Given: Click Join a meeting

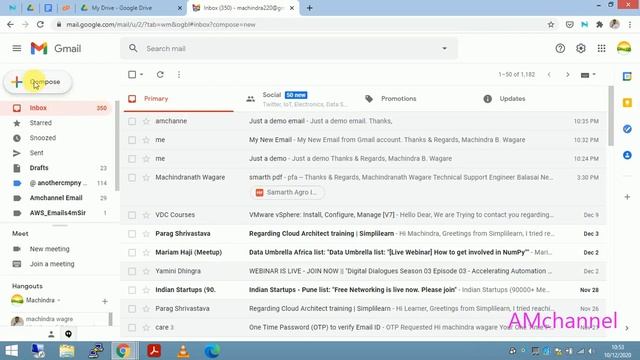Looking at the screenshot, I should pos(52,264).
